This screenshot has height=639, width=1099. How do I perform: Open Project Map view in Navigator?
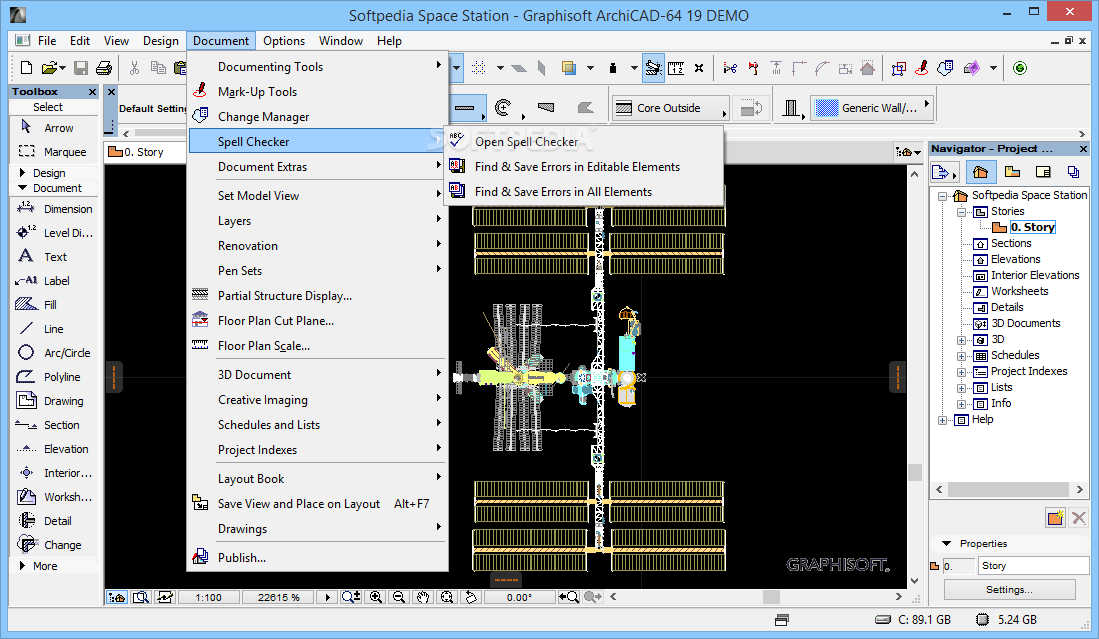[x=981, y=172]
